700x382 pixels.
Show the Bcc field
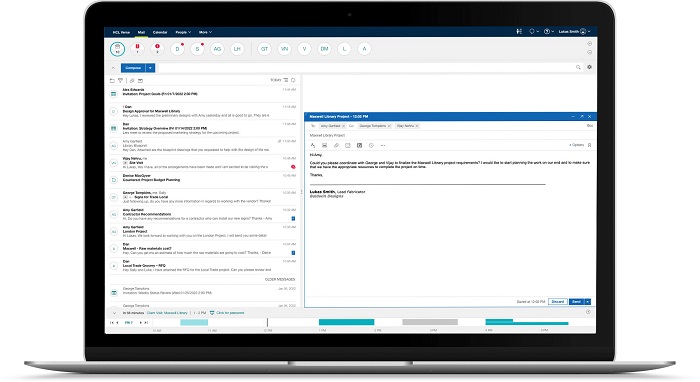[x=590, y=126]
